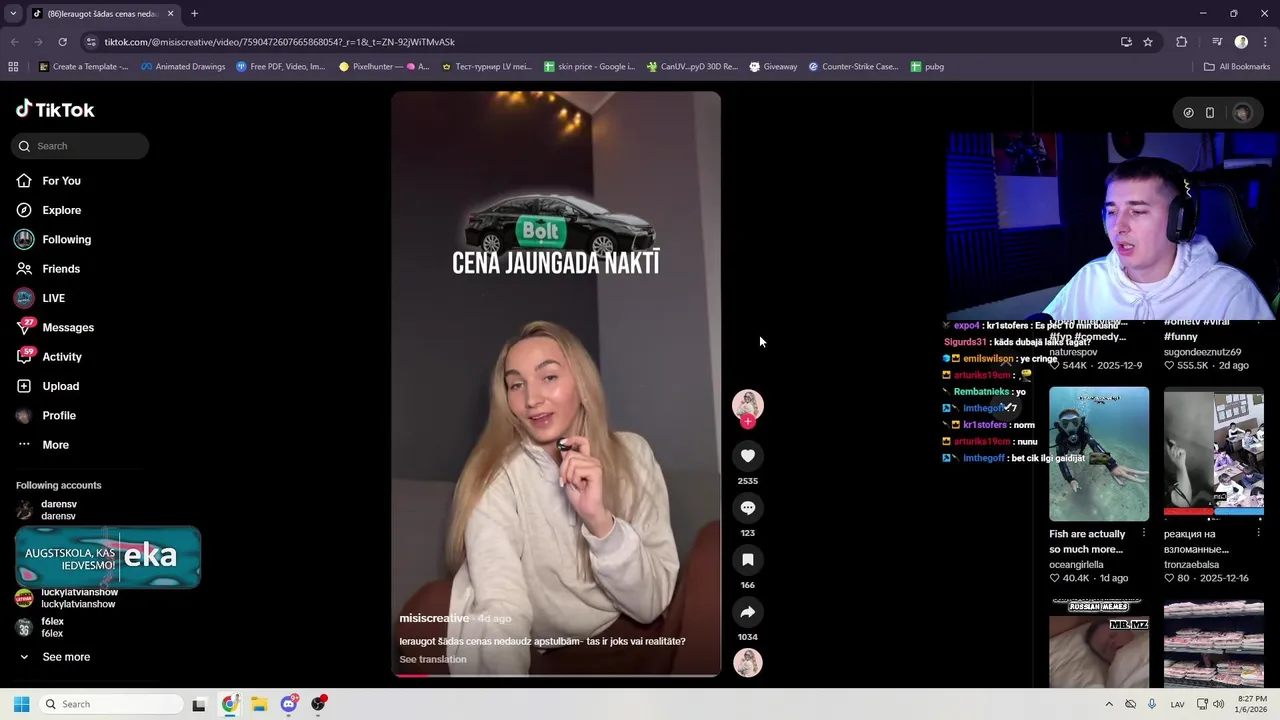Open the Activity notifications
The width and height of the screenshot is (1280, 720).
(x=48, y=357)
